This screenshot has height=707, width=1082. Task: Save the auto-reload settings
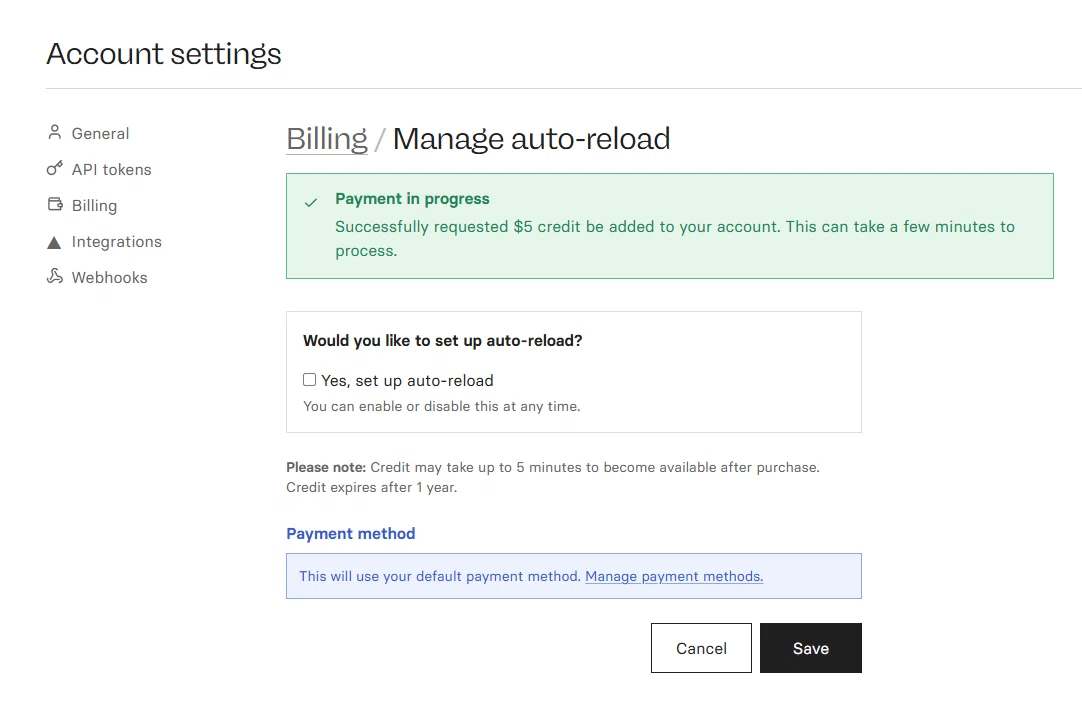(x=811, y=648)
